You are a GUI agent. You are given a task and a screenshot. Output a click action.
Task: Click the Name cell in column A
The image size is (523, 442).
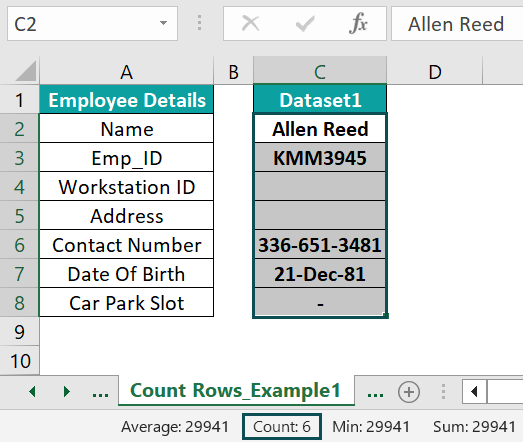click(x=126, y=129)
